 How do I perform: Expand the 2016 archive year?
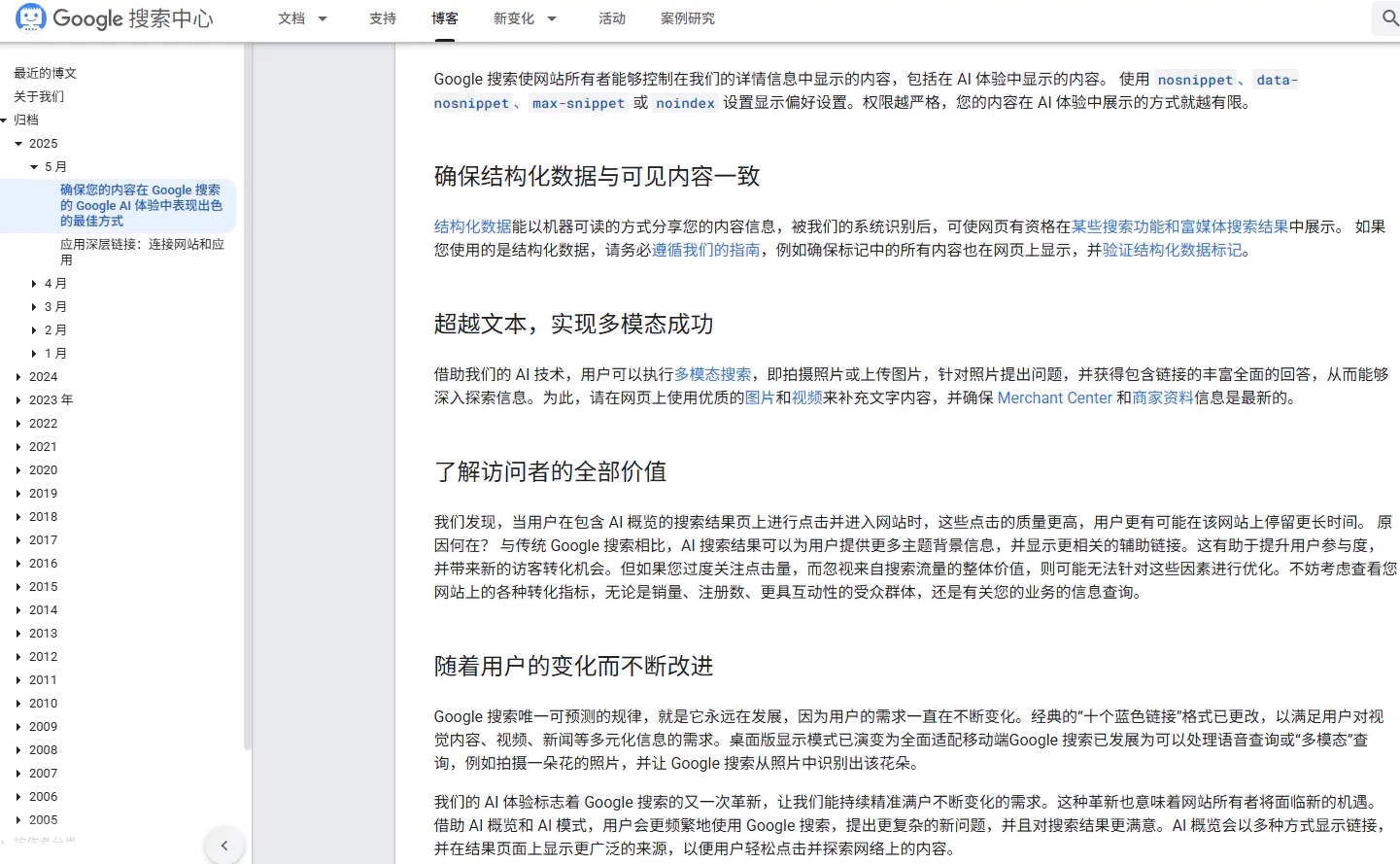tap(18, 563)
